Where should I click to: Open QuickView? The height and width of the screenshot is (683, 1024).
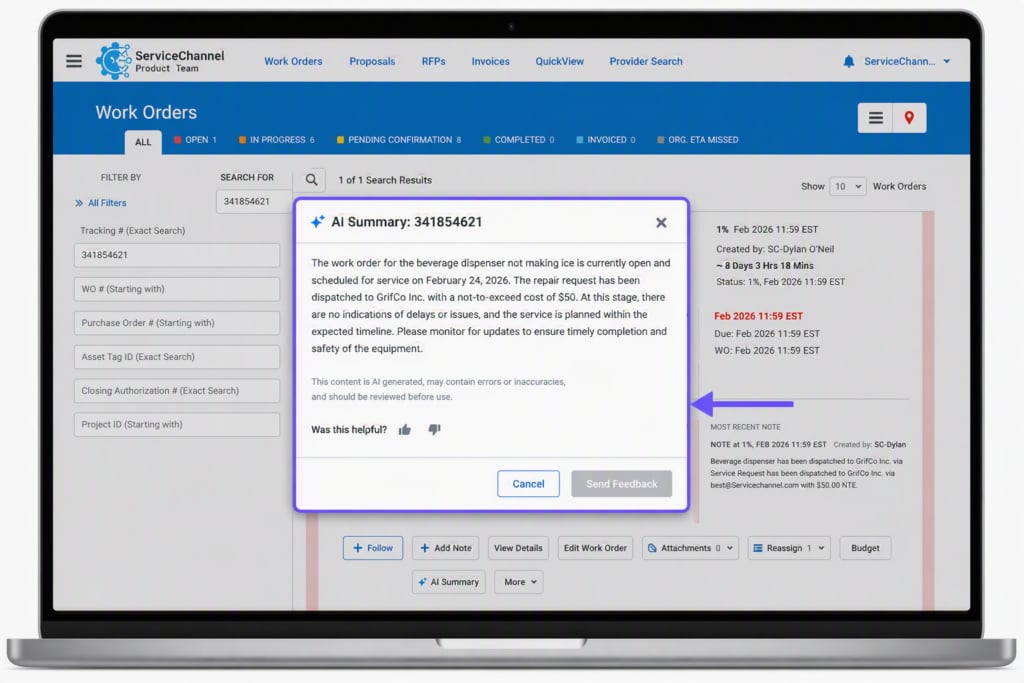point(560,61)
